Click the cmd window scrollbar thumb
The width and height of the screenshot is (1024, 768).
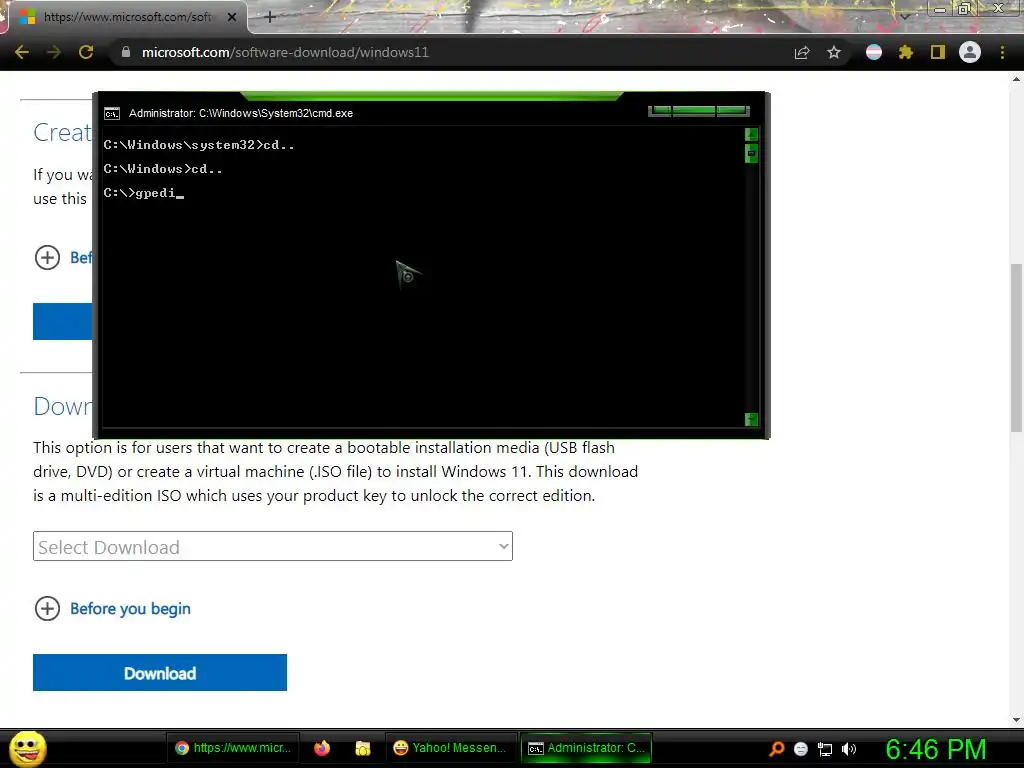coord(751,153)
